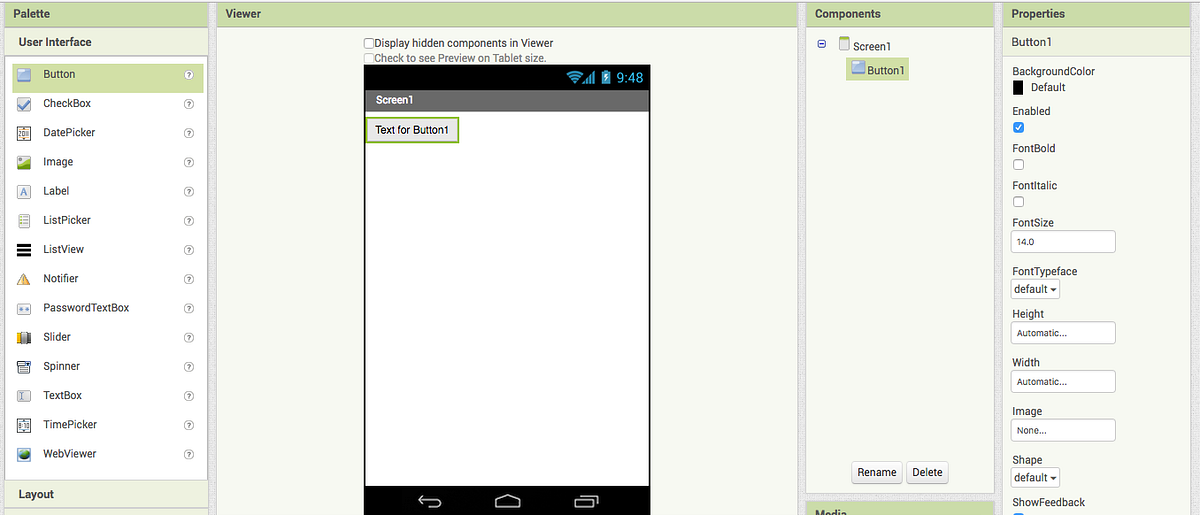Viewport: 1200px width, 515px height.
Task: Click the FontSize input field
Action: coord(1063,242)
